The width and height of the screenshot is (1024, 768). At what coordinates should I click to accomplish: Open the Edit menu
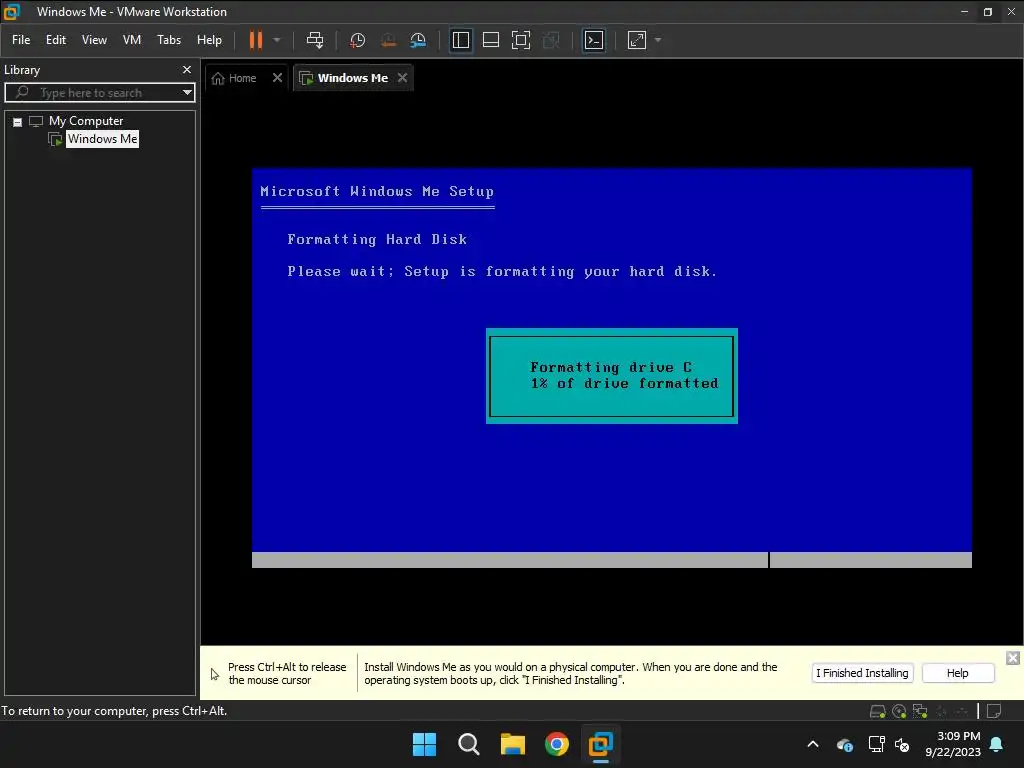56,40
